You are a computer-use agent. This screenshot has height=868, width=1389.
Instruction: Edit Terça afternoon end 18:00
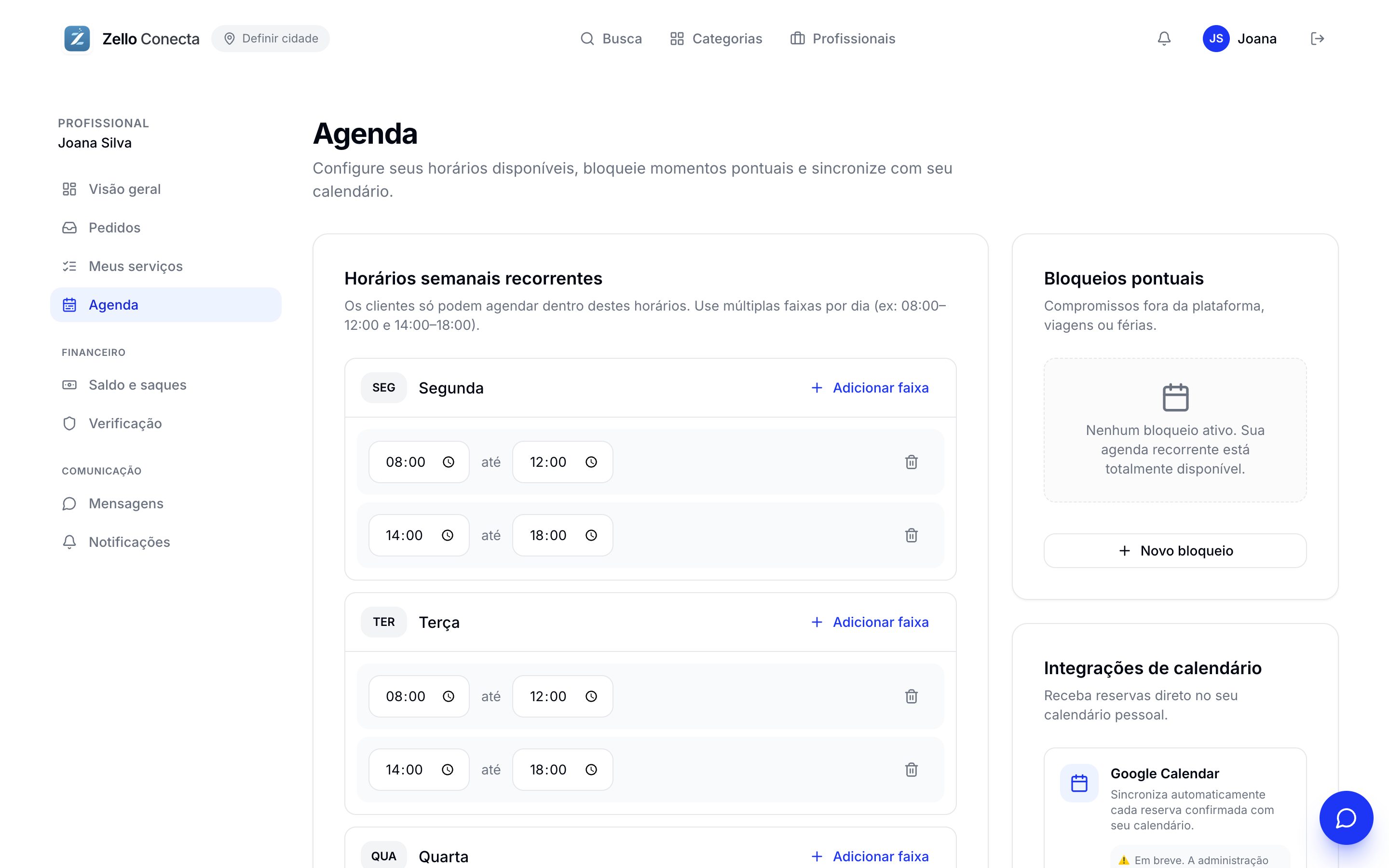(562, 769)
